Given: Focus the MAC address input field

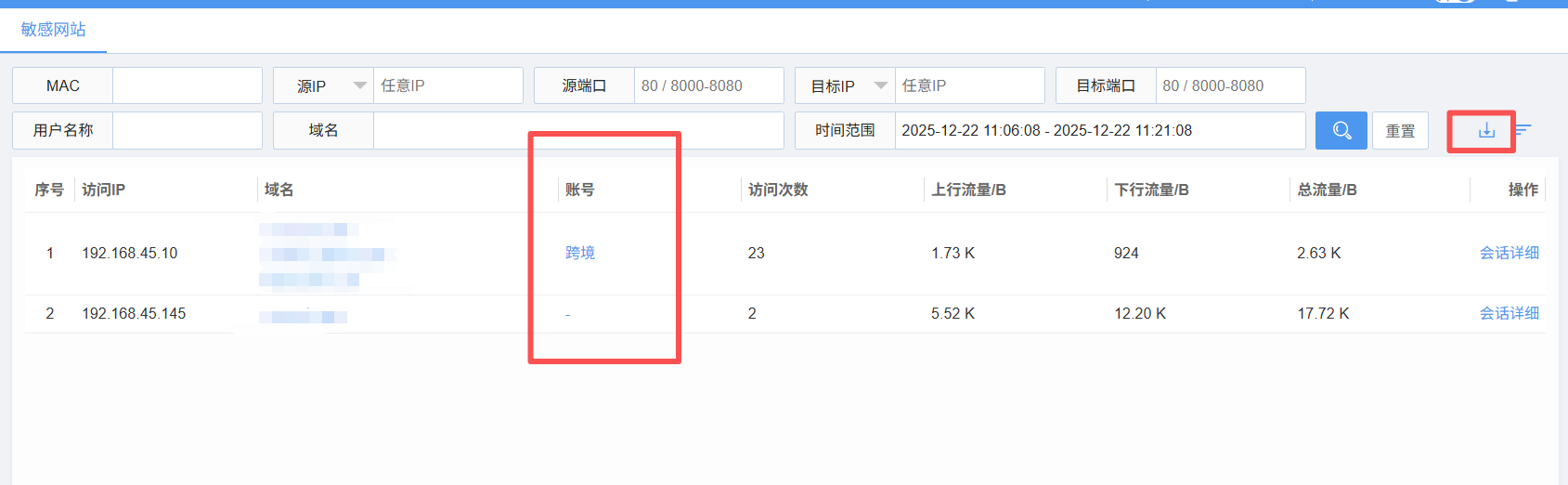Looking at the screenshot, I should [187, 85].
